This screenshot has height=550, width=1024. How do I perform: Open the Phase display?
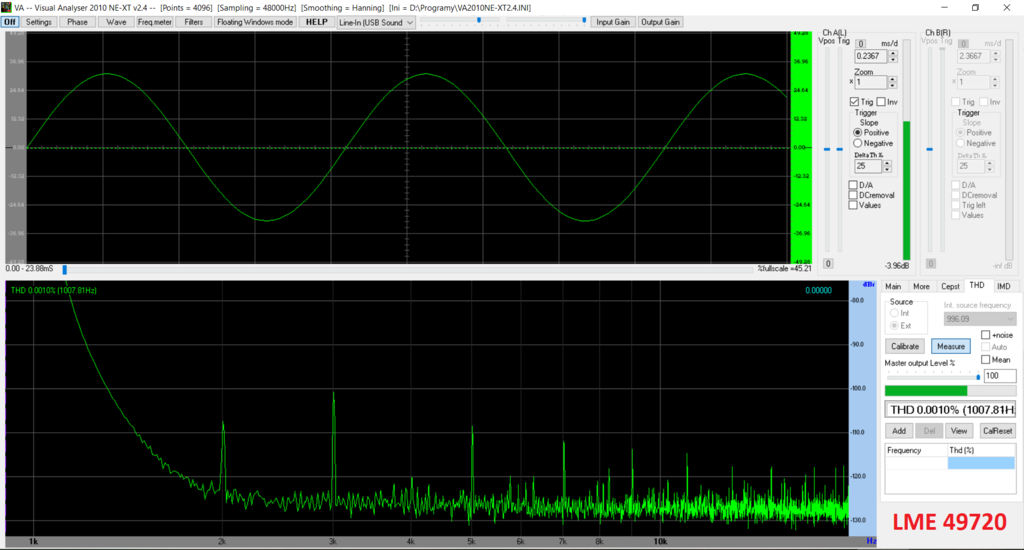78,22
